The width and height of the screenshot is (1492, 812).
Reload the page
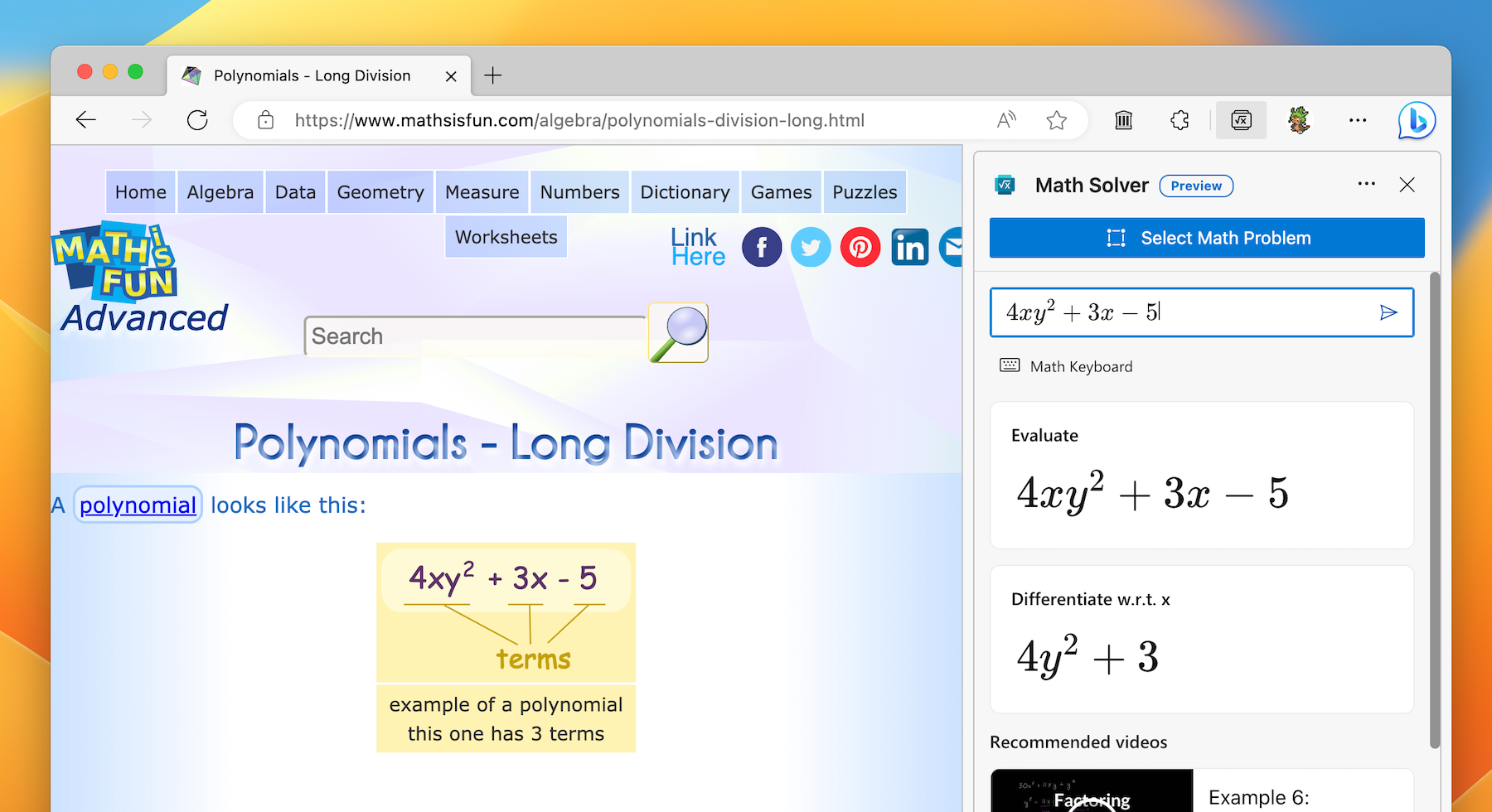197,121
